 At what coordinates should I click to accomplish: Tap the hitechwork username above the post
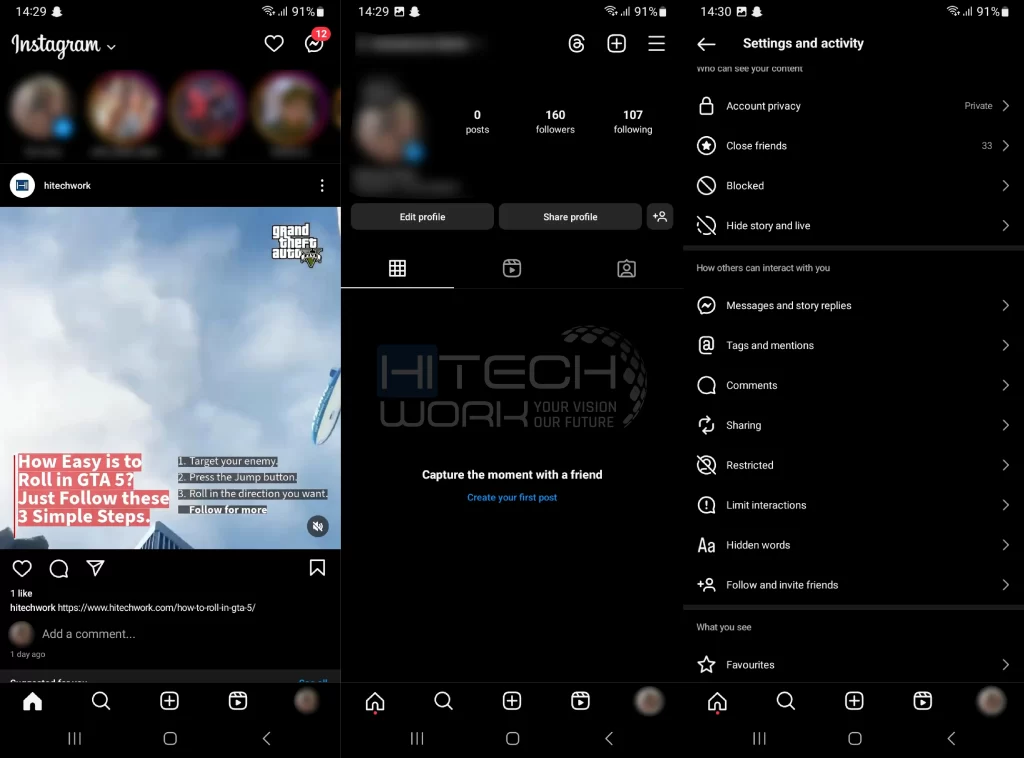pyautogui.click(x=67, y=185)
